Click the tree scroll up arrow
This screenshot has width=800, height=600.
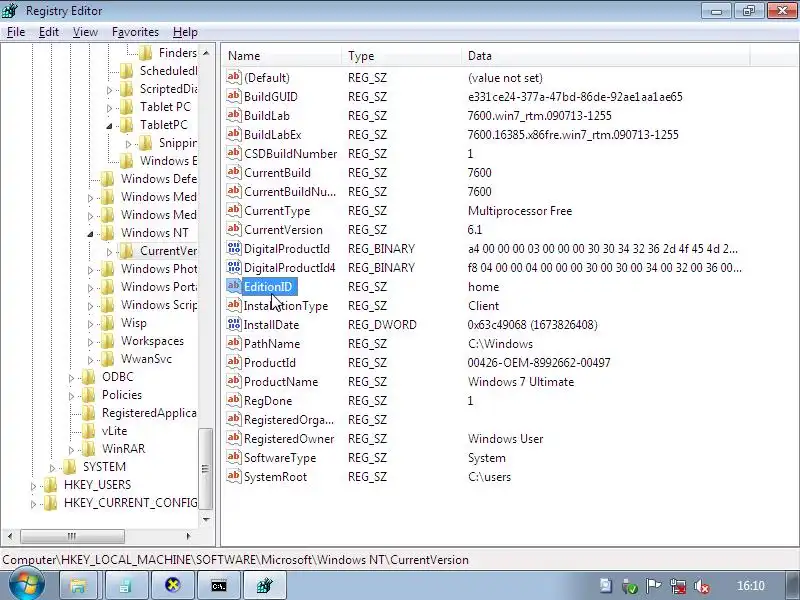pos(206,53)
